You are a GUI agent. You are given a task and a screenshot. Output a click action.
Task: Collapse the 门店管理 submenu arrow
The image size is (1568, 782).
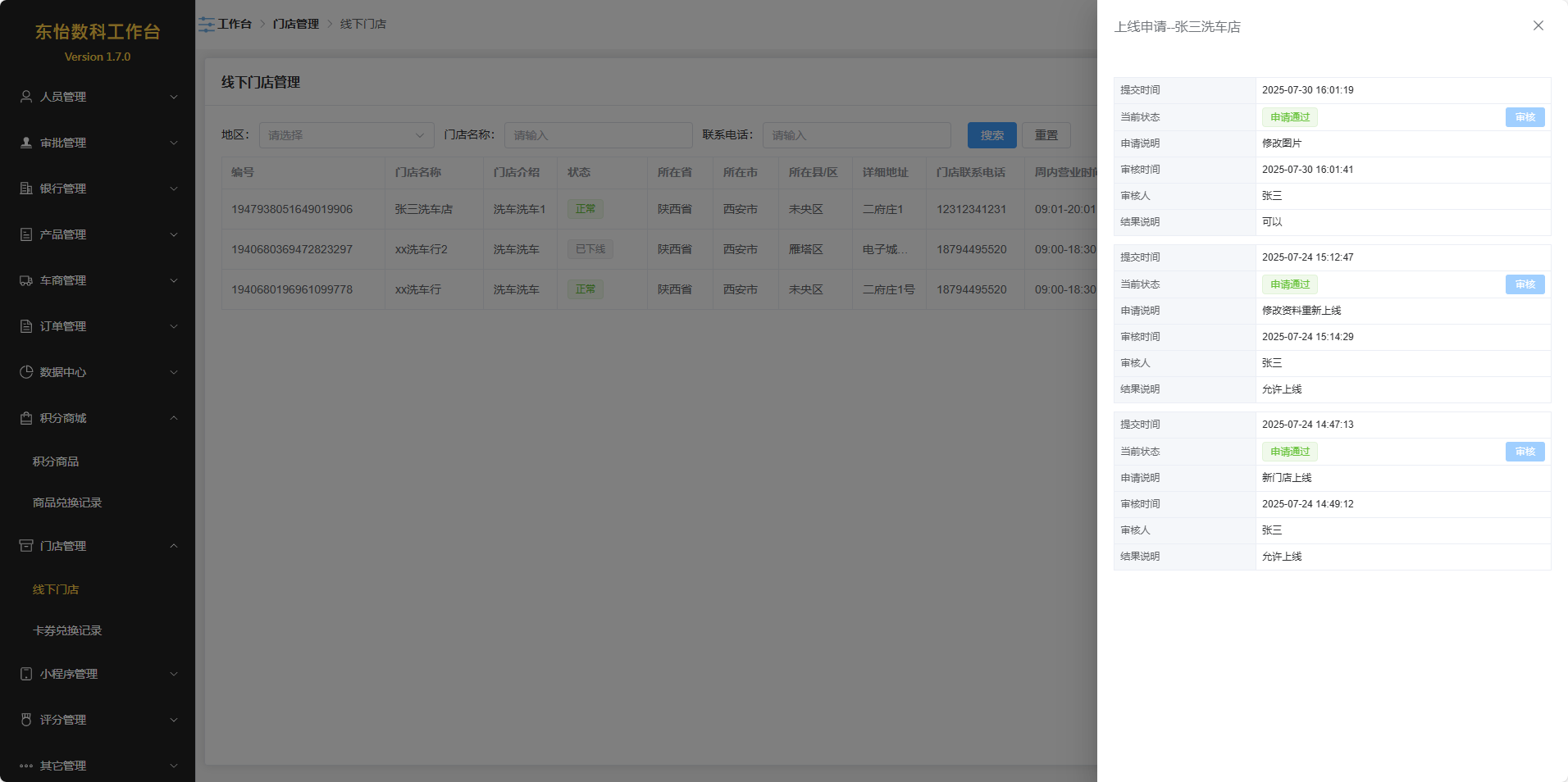coord(174,546)
